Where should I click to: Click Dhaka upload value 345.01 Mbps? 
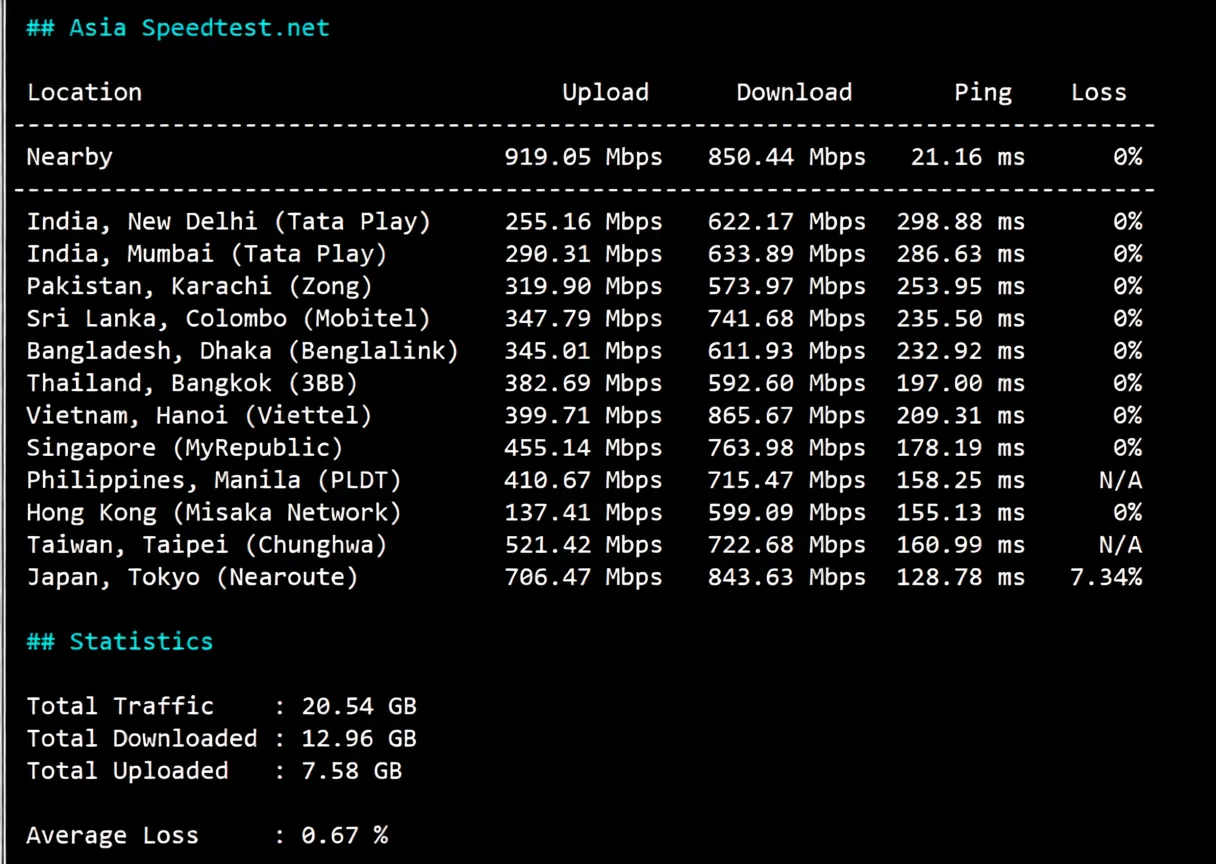click(583, 351)
